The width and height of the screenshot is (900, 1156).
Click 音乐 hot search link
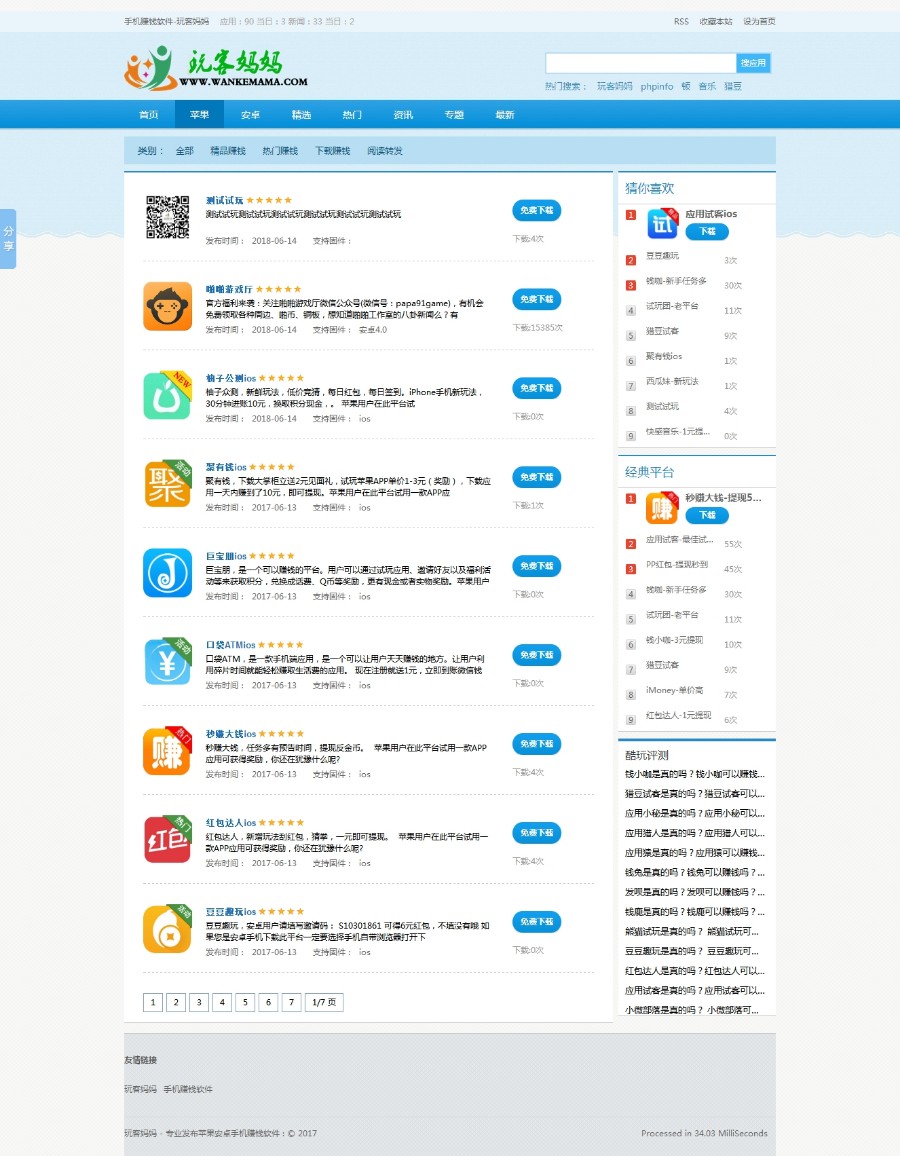(707, 86)
